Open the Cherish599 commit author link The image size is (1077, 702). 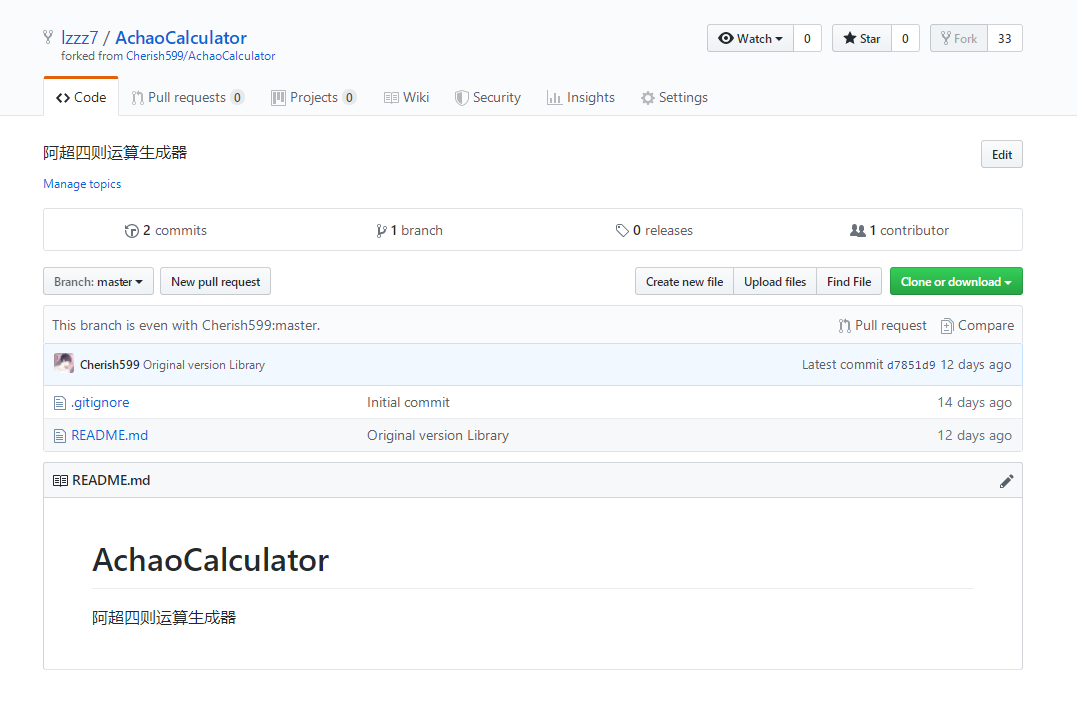pyautogui.click(x=109, y=365)
